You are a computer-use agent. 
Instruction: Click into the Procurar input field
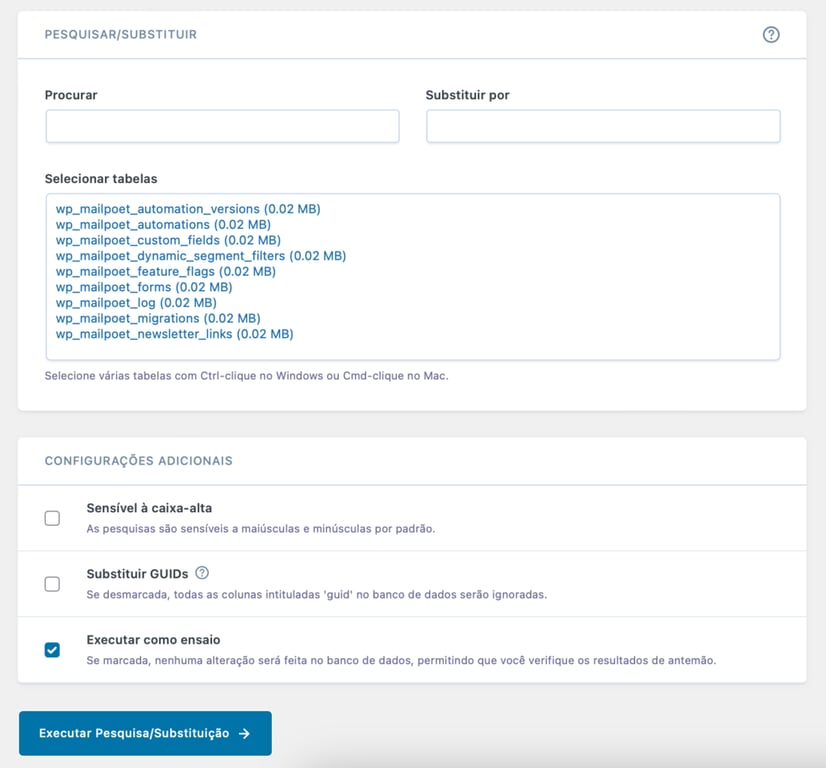pos(221,125)
